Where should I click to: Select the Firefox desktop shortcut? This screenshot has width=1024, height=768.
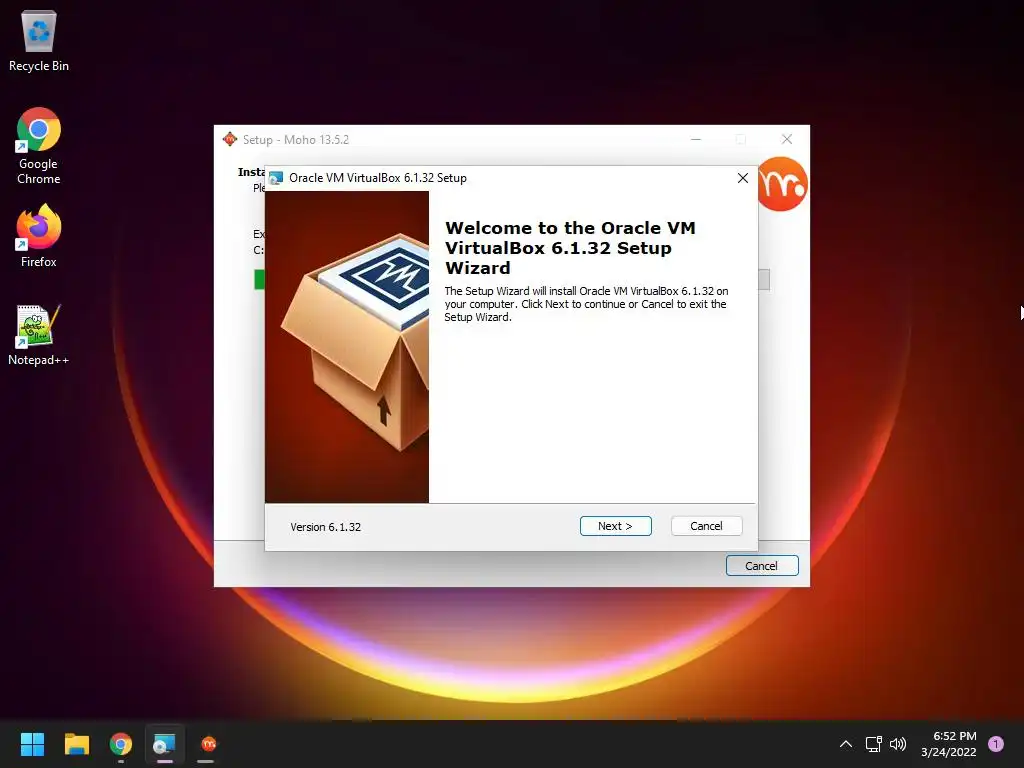point(39,235)
